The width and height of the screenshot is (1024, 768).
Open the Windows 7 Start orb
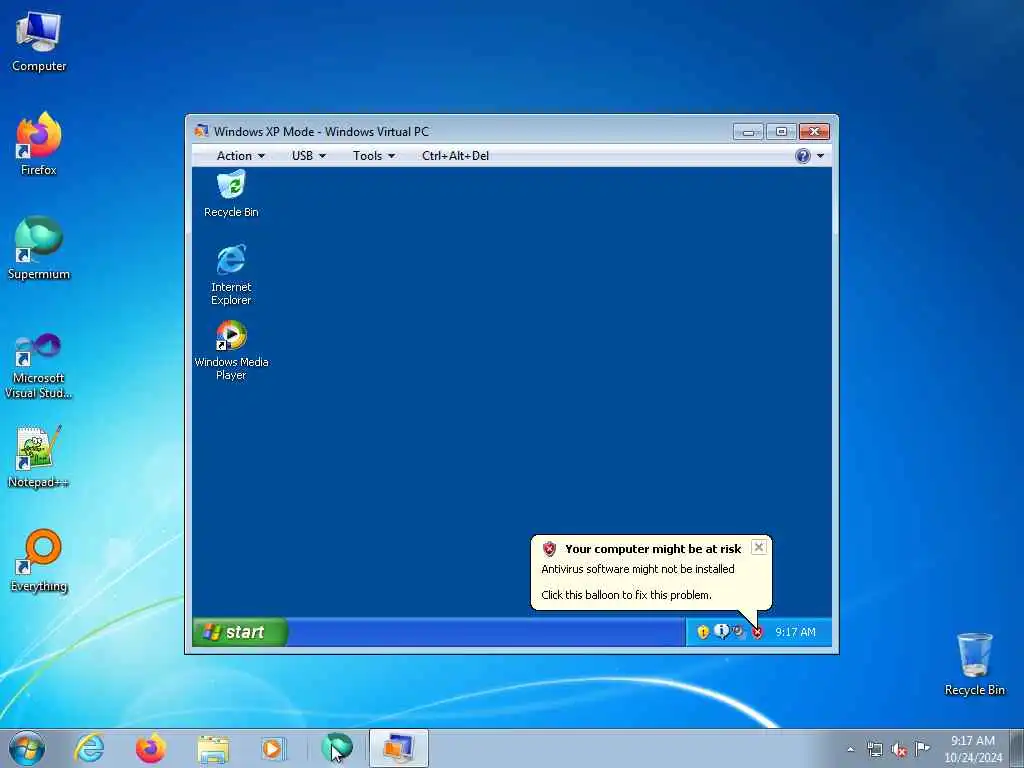tap(27, 748)
